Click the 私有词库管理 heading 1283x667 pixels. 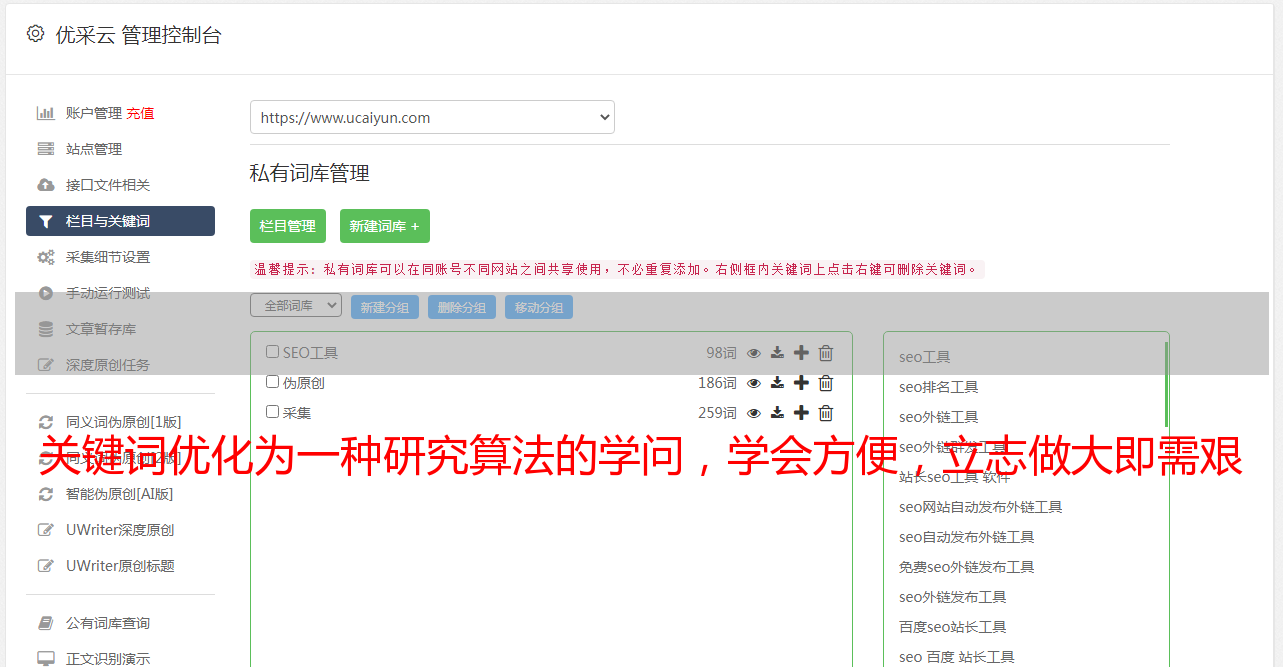point(310,173)
